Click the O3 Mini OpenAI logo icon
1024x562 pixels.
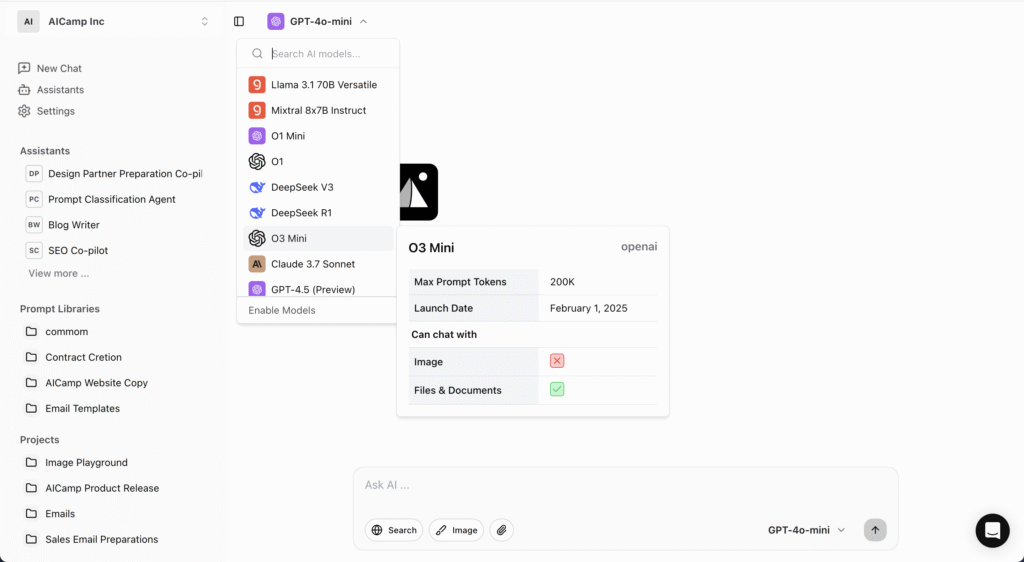257,238
